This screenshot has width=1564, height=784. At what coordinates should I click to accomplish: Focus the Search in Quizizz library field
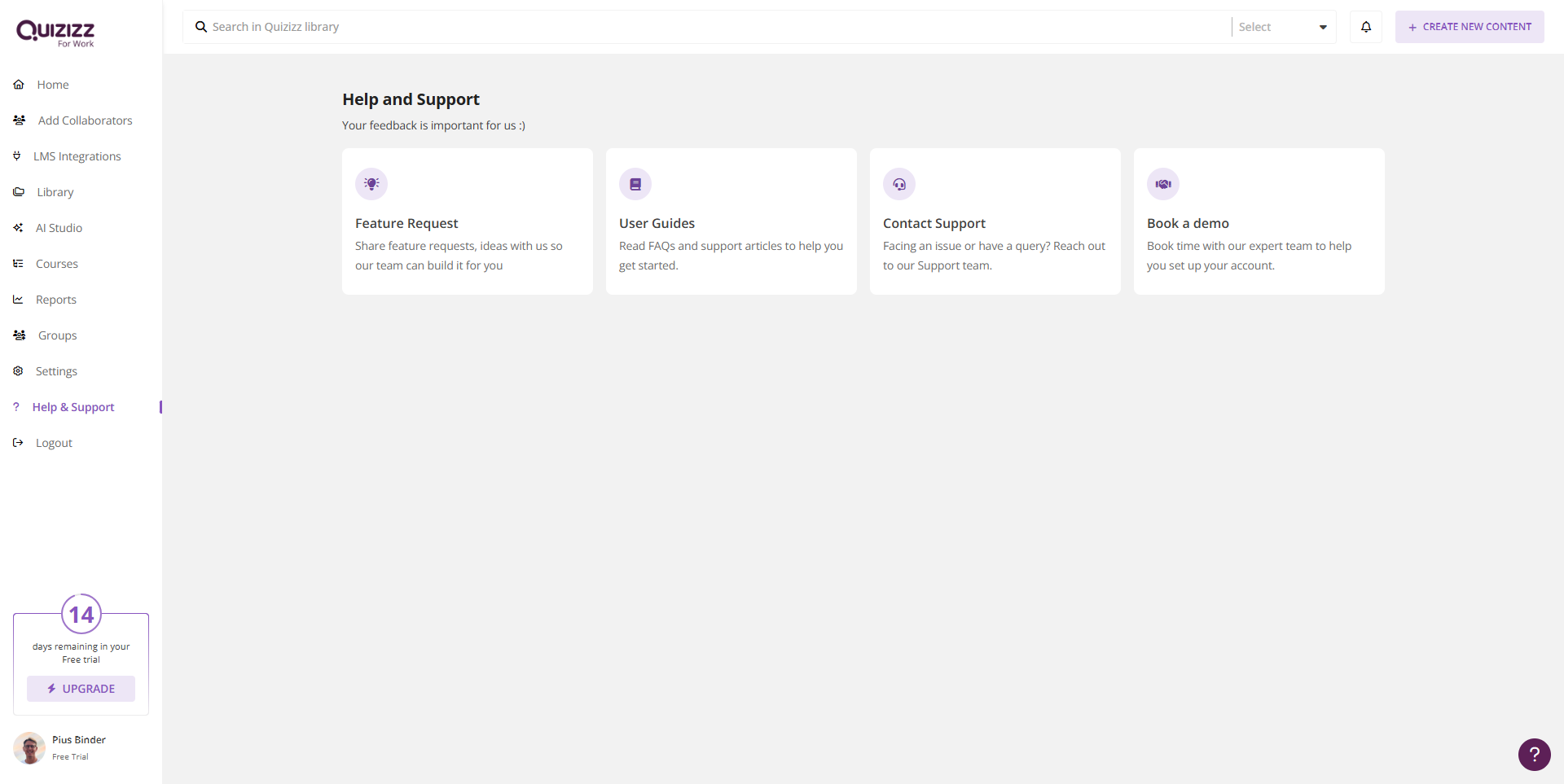click(x=717, y=27)
